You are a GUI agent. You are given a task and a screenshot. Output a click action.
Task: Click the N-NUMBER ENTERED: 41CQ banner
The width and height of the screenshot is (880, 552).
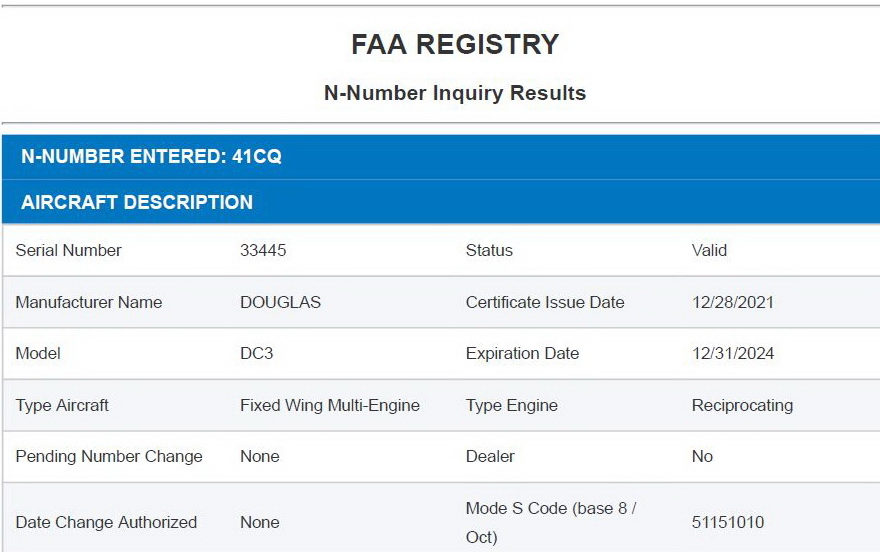151,157
